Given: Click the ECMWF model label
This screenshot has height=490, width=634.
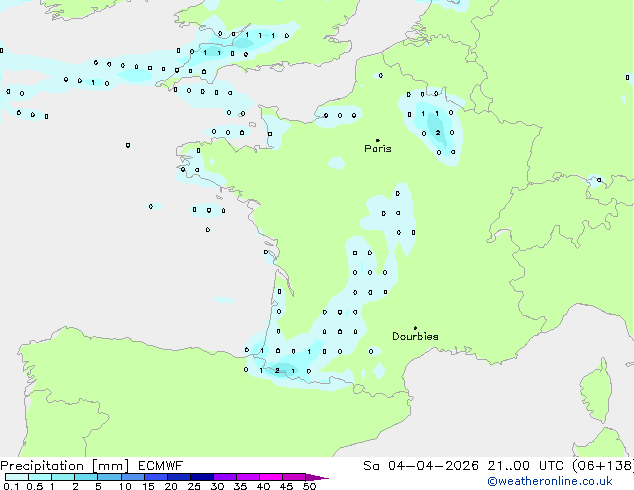Looking at the screenshot, I should click(x=161, y=466).
